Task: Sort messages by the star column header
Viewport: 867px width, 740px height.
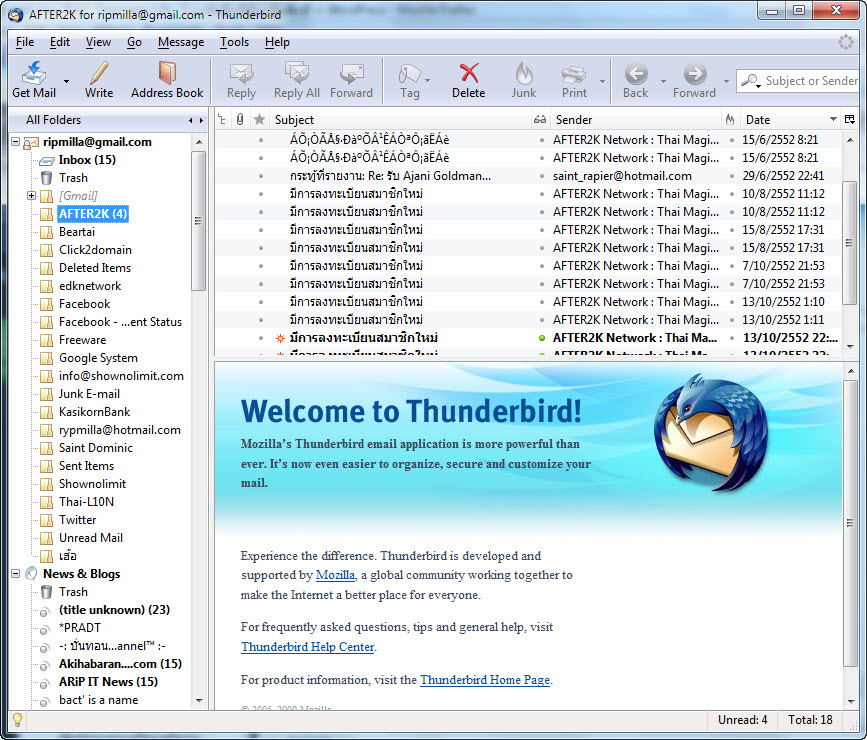Action: tap(259, 120)
